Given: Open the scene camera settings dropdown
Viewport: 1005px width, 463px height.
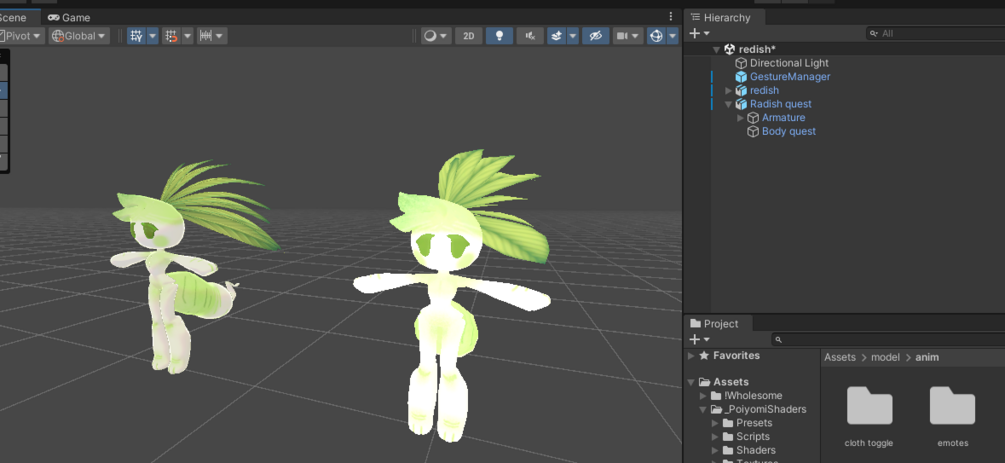Looking at the screenshot, I should point(627,36).
